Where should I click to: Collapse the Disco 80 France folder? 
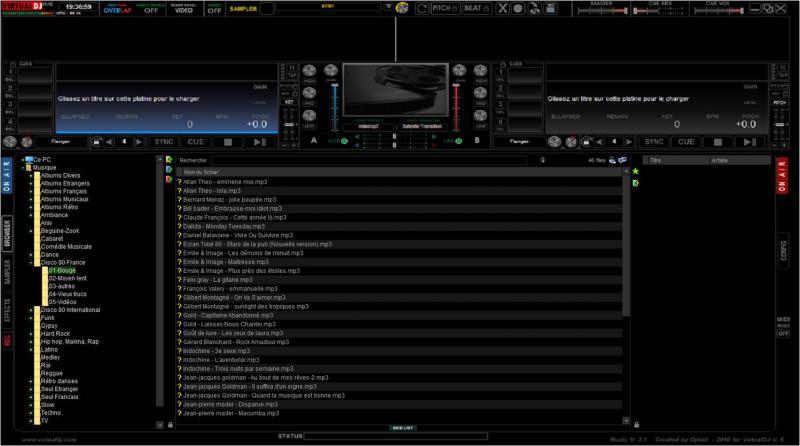coord(31,262)
